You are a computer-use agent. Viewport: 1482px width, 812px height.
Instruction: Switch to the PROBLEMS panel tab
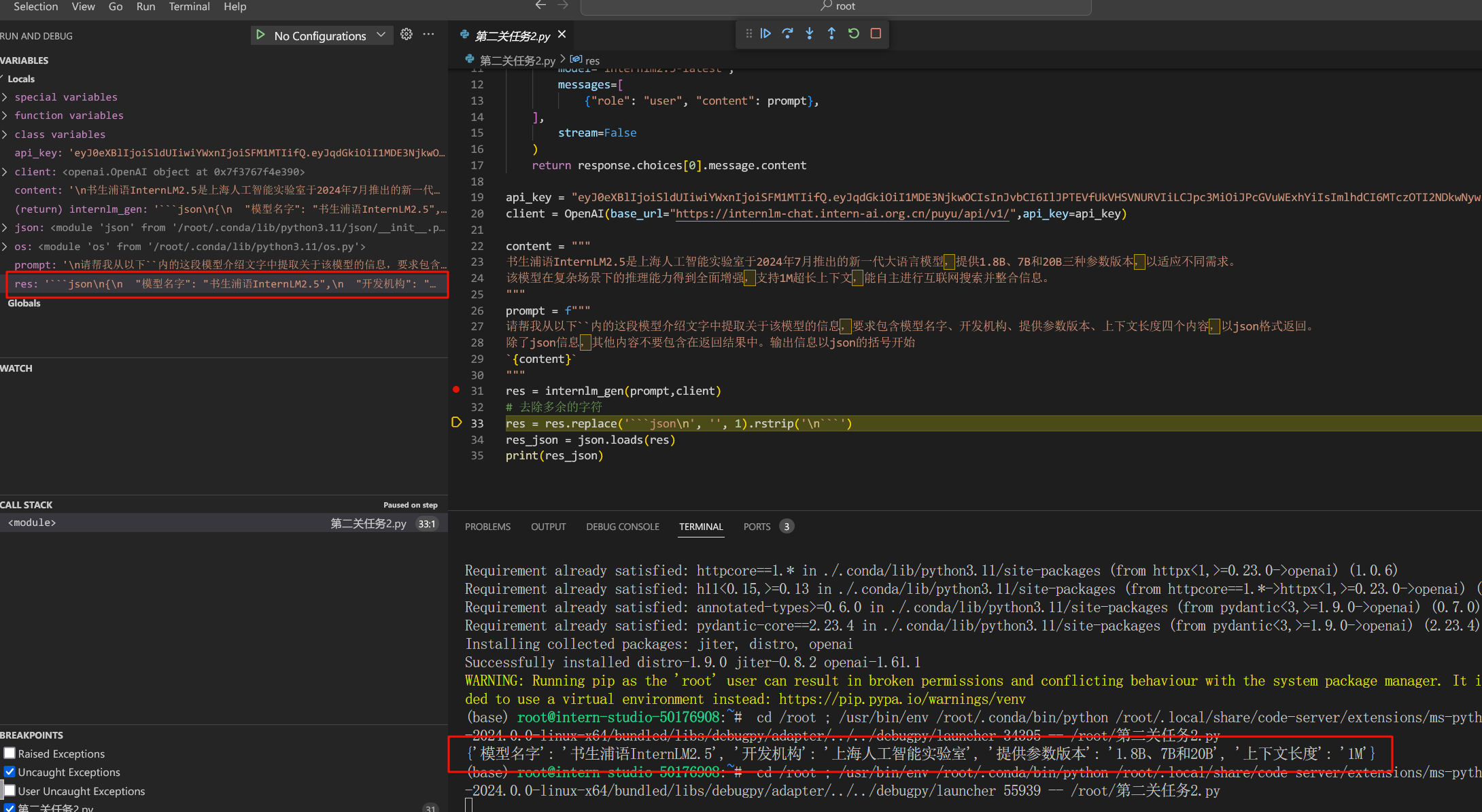pyautogui.click(x=487, y=527)
